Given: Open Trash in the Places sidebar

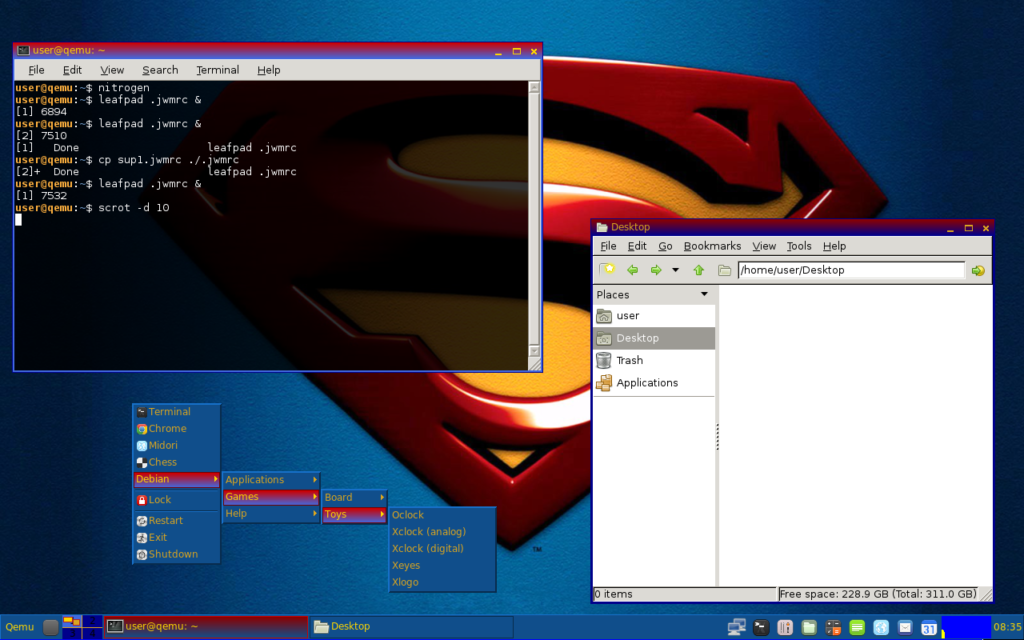Looking at the screenshot, I should click(629, 360).
